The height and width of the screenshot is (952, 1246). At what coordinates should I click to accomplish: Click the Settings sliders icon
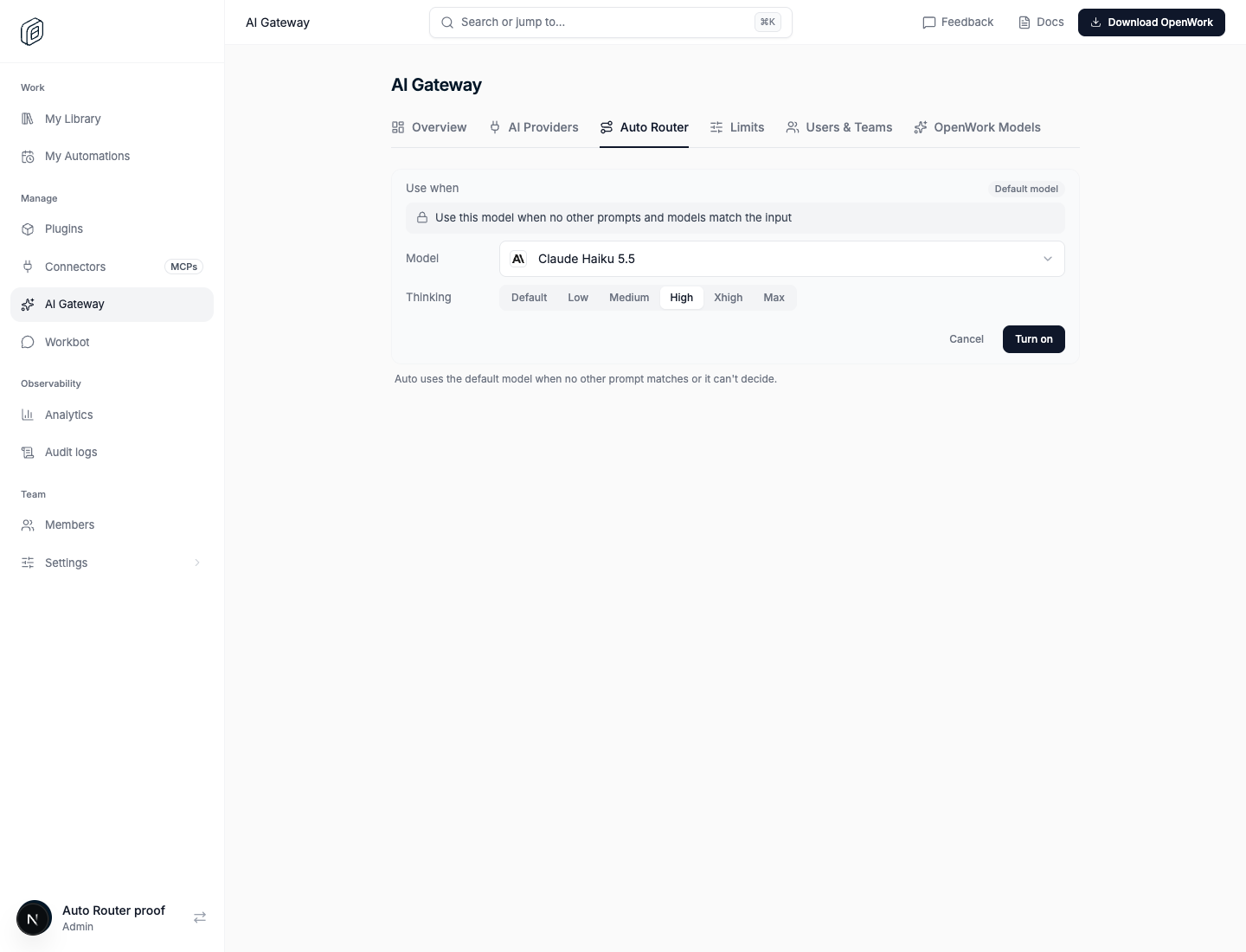pos(28,563)
